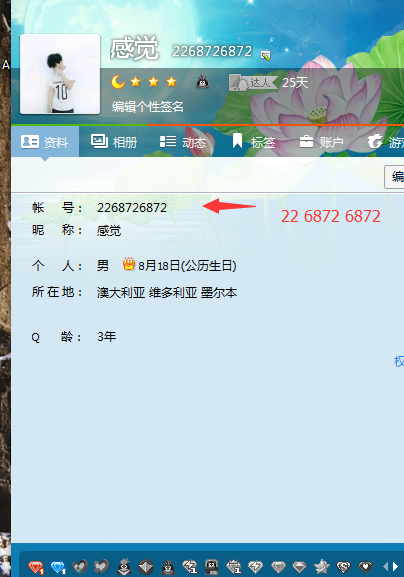Screen dimensions: 404x577
Task: Click the grey heart badge beside feathered penguin
Action: tap(102, 566)
